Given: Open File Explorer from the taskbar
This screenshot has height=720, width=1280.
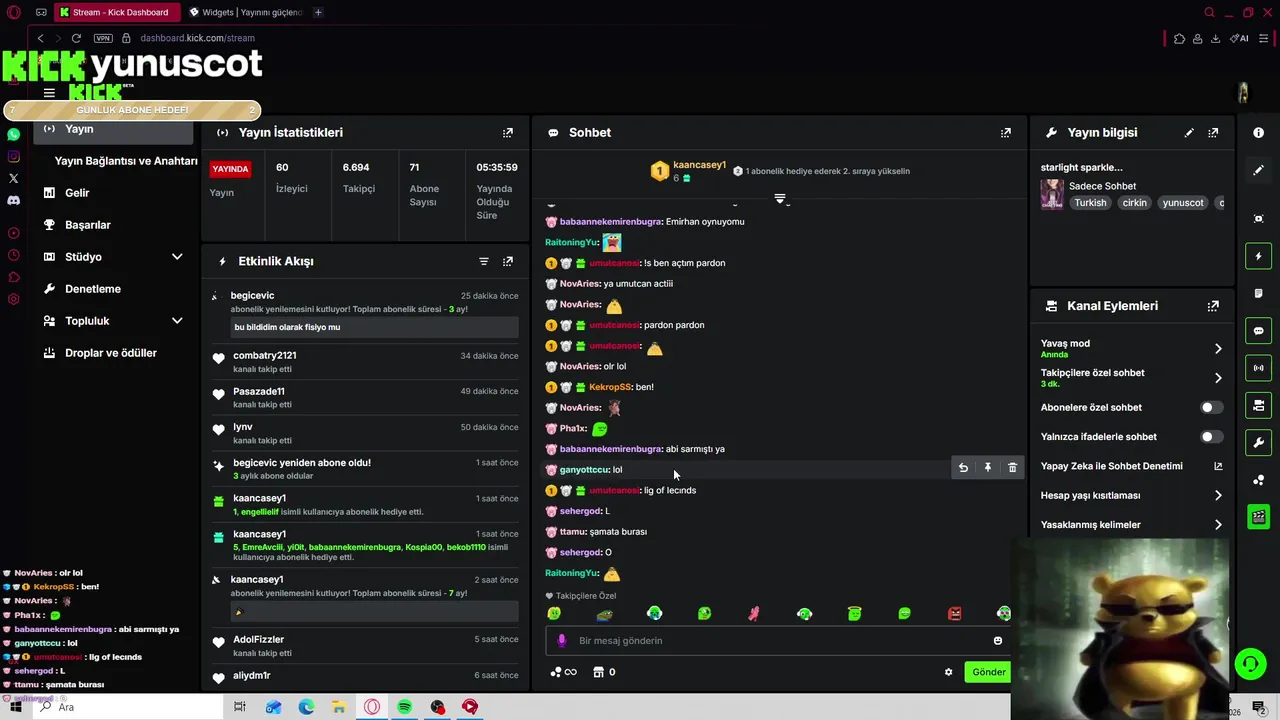Looking at the screenshot, I should click(x=339, y=707).
